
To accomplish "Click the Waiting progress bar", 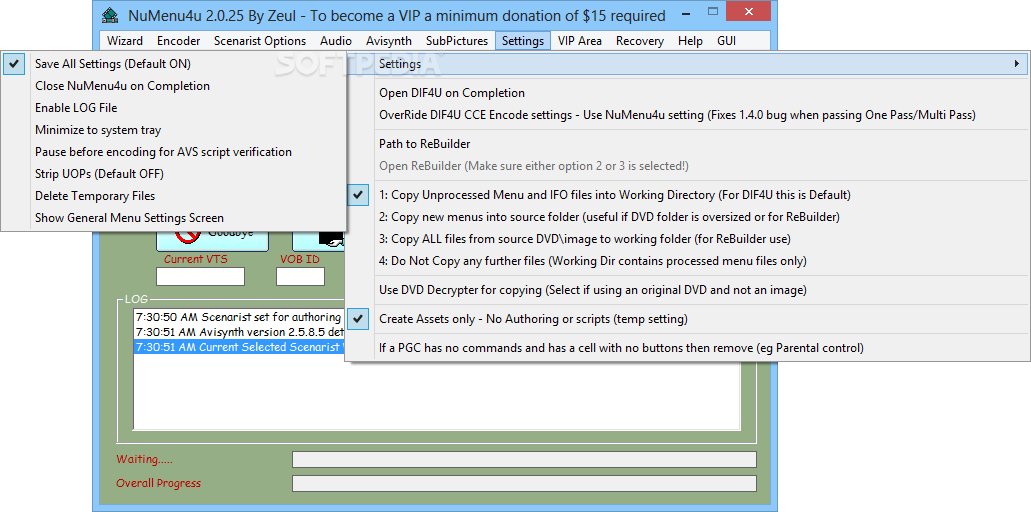I will (524, 459).
